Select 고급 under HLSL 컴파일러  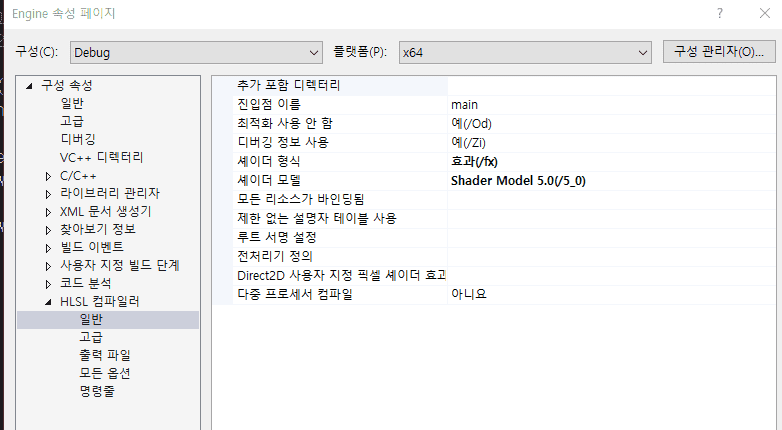coord(91,337)
